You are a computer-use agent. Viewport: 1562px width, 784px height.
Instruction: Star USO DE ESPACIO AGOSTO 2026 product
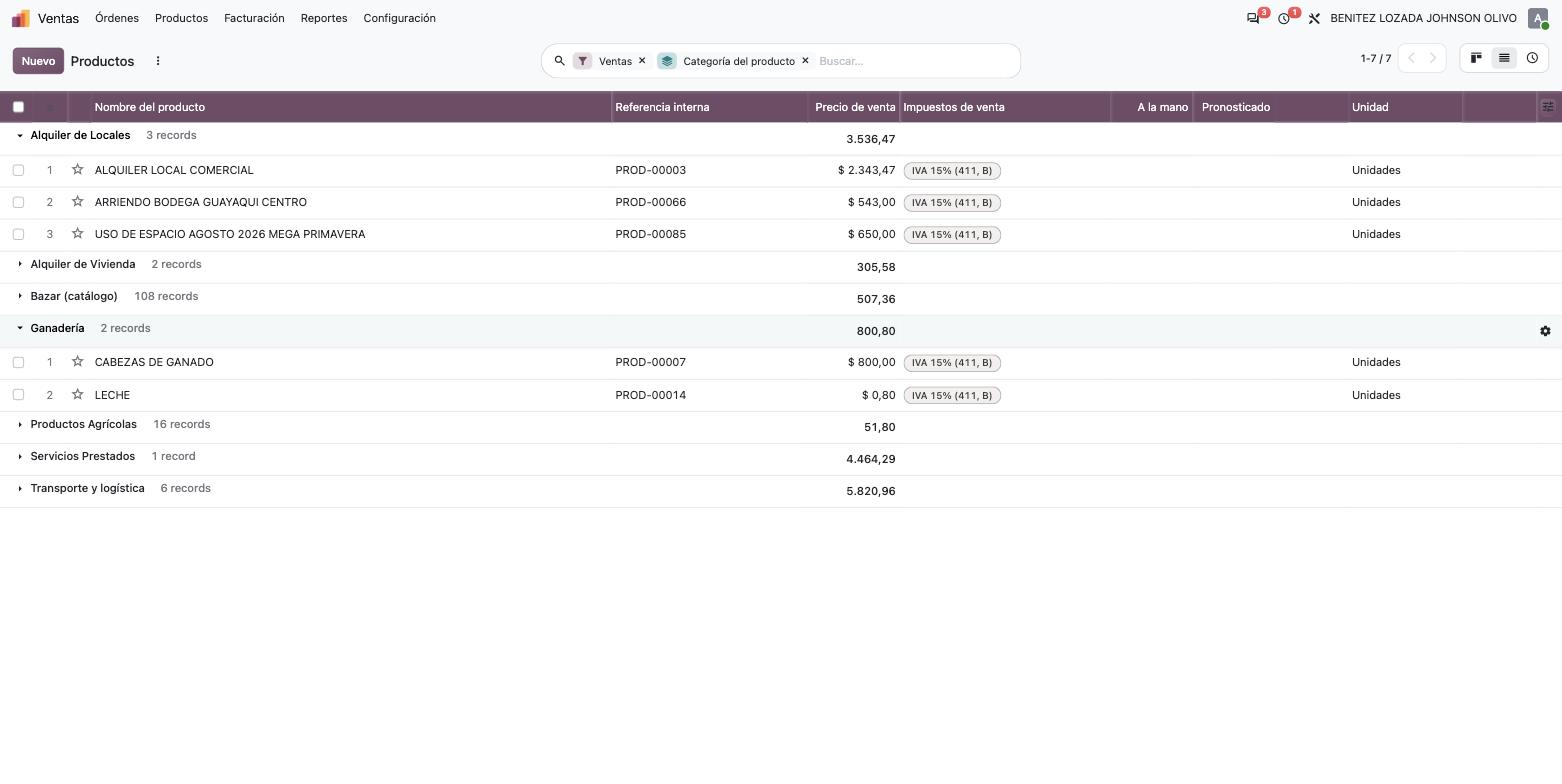click(x=77, y=234)
